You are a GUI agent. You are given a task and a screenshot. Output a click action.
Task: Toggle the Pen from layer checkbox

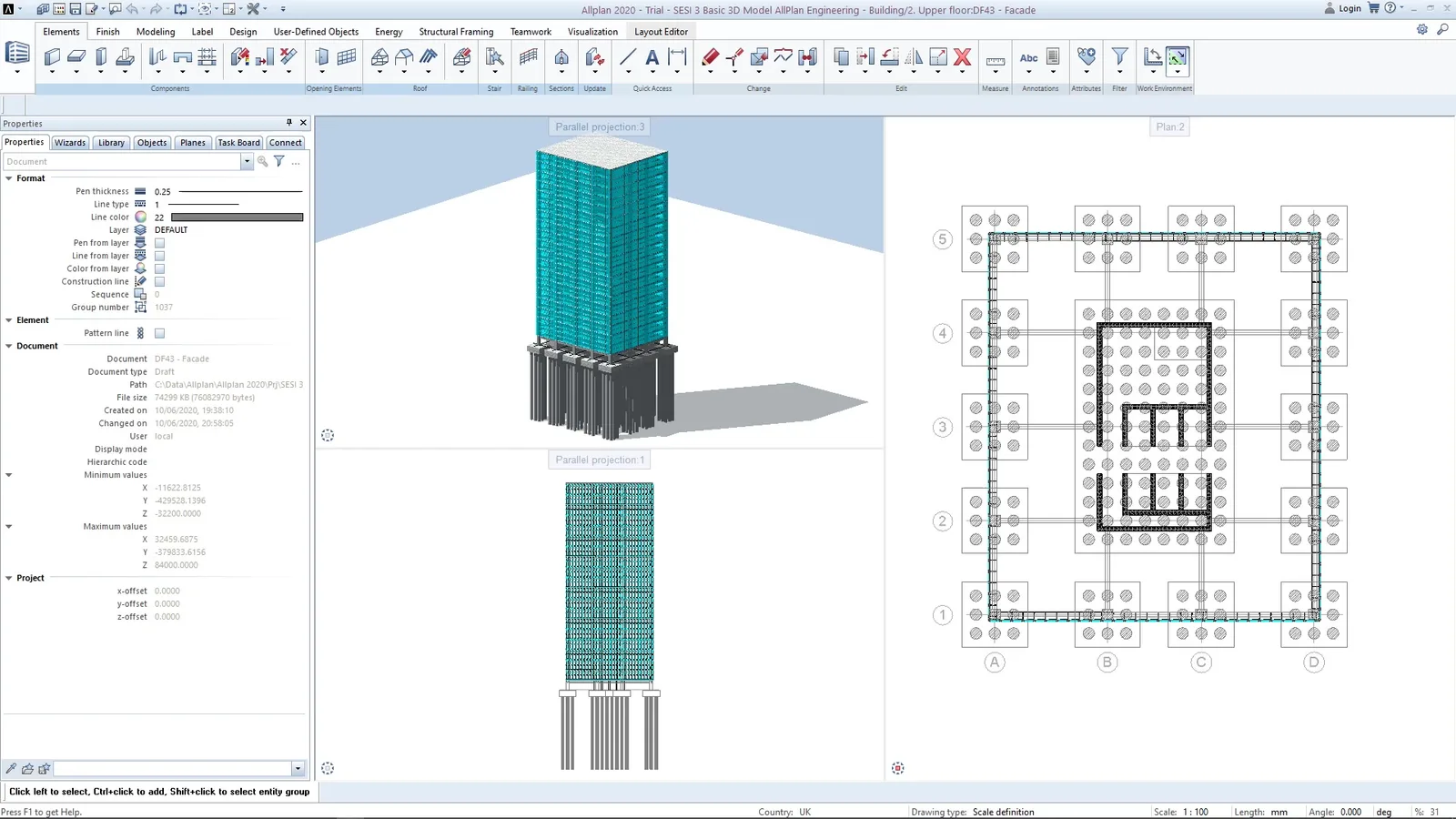coord(159,243)
